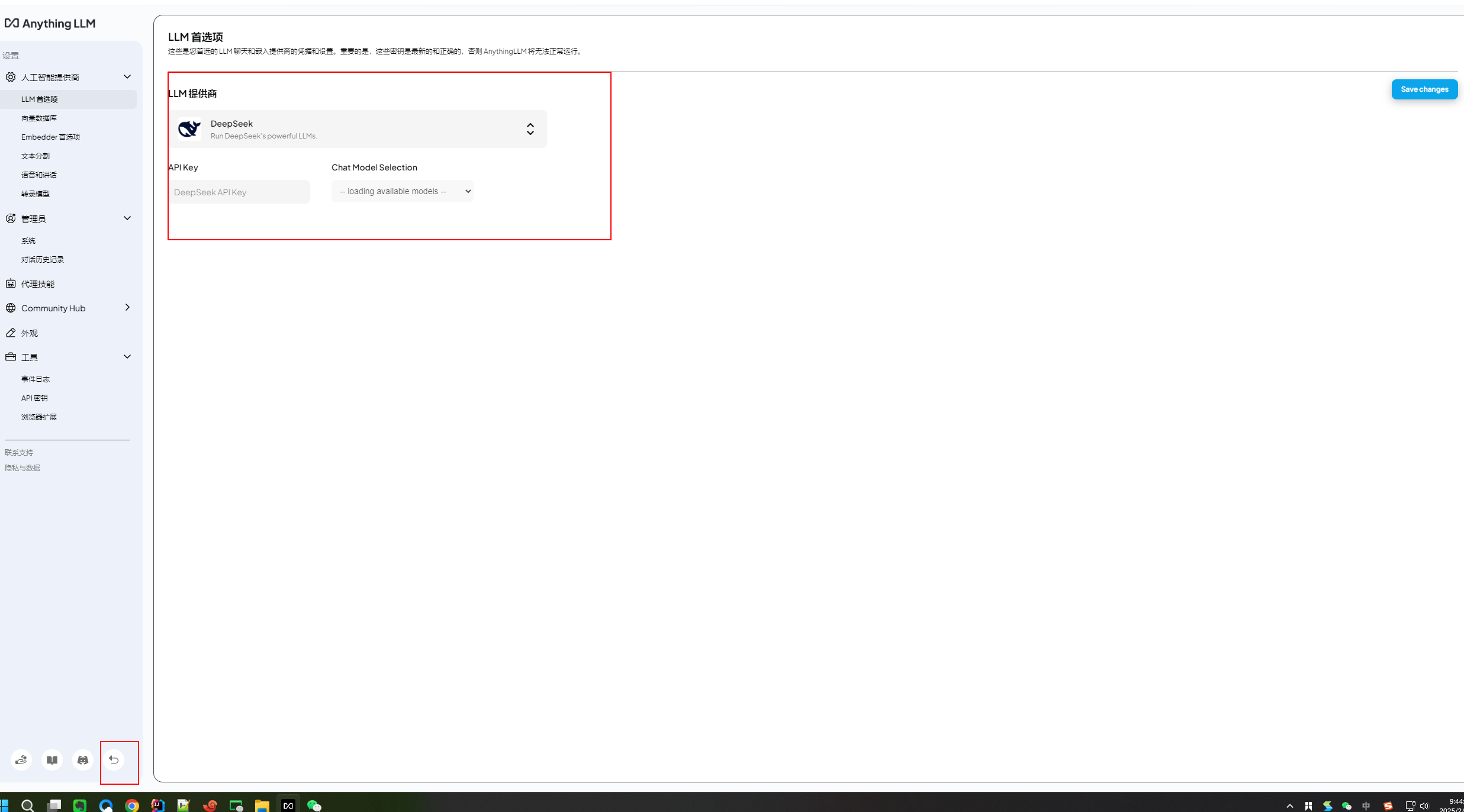Screen dimensions: 1464x812
Task: Open the 隐私与数据 privacy link
Action: [22, 468]
